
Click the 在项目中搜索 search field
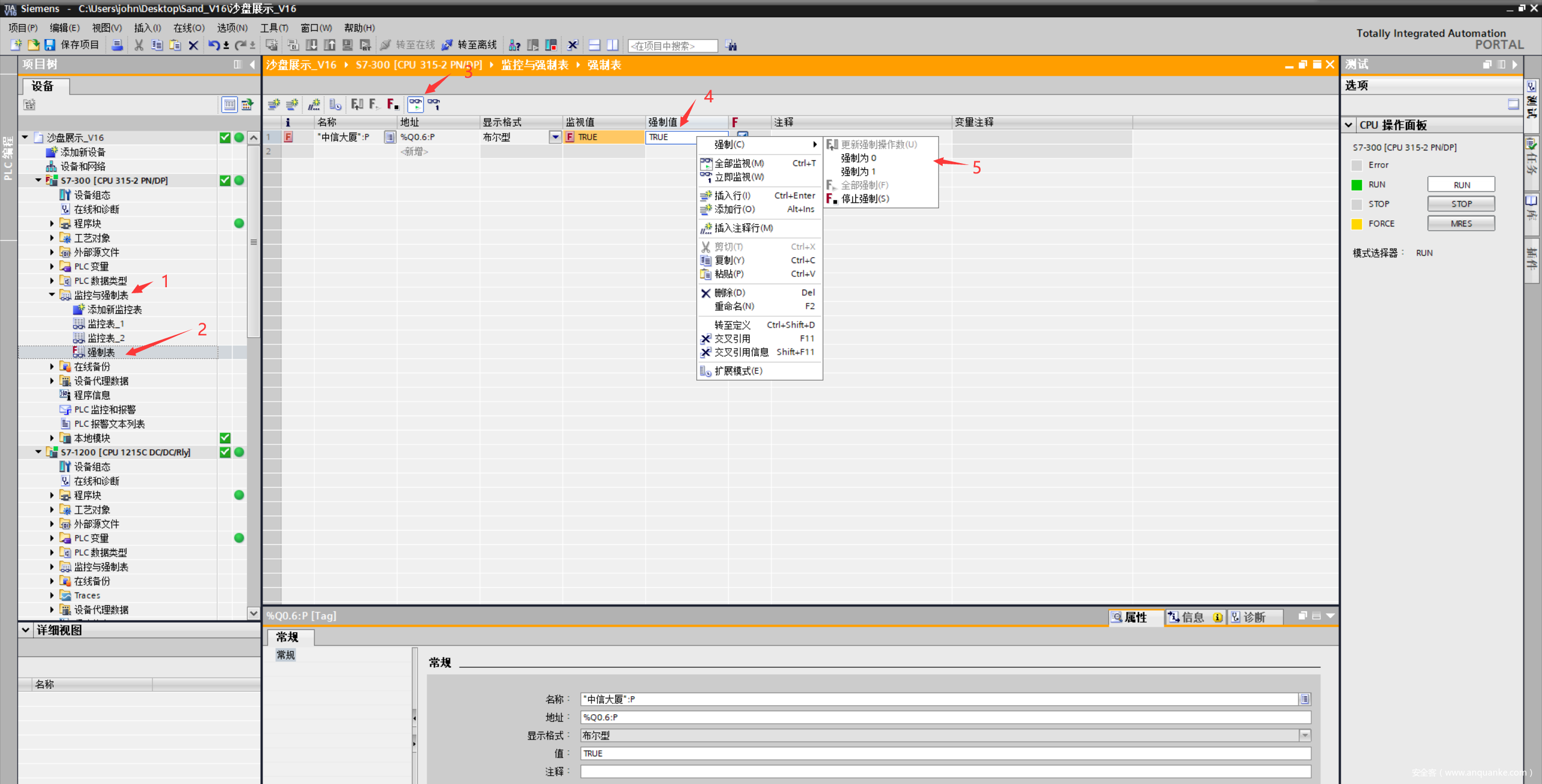coord(672,46)
